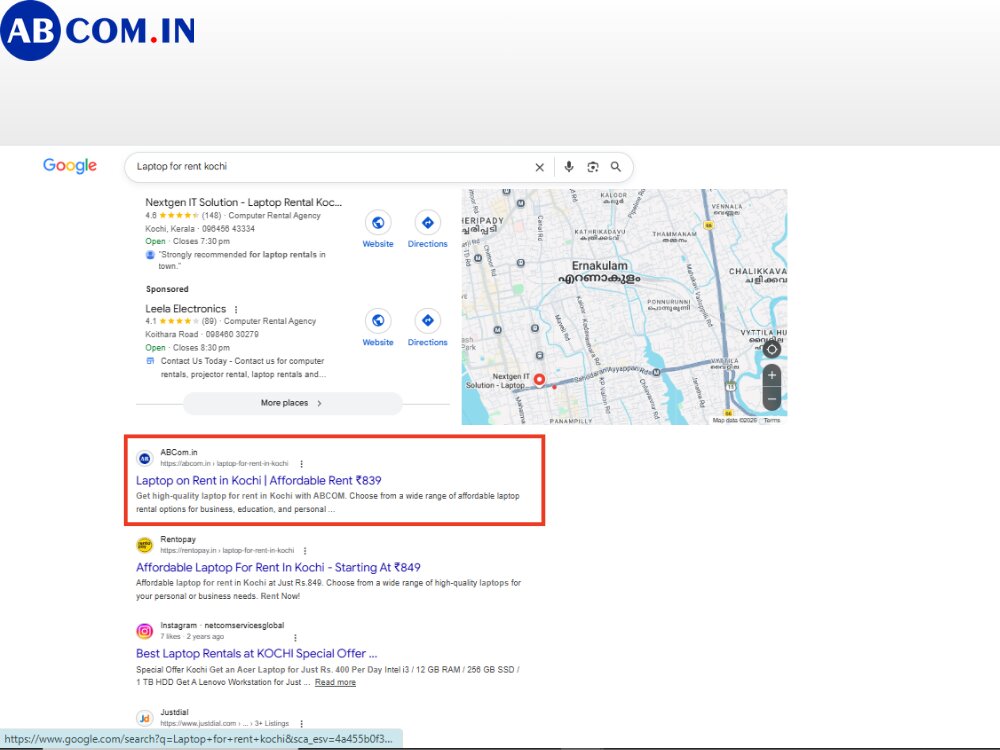Select the rentopay.in URL breadcrumb text
The width and height of the screenshot is (1000, 750).
point(227,550)
